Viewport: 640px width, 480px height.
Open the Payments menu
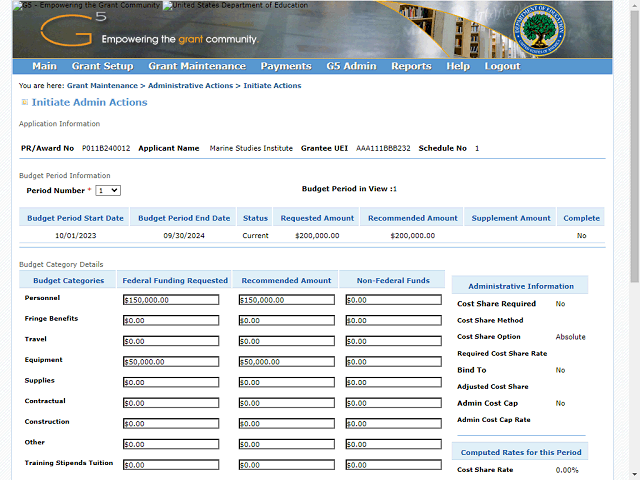click(286, 67)
